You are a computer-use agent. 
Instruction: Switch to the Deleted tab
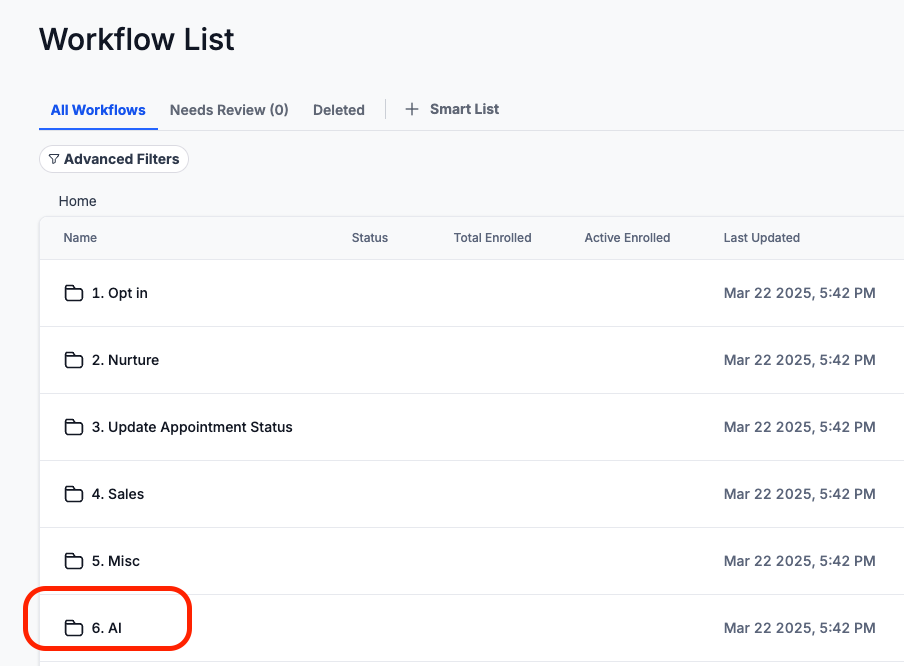point(339,110)
